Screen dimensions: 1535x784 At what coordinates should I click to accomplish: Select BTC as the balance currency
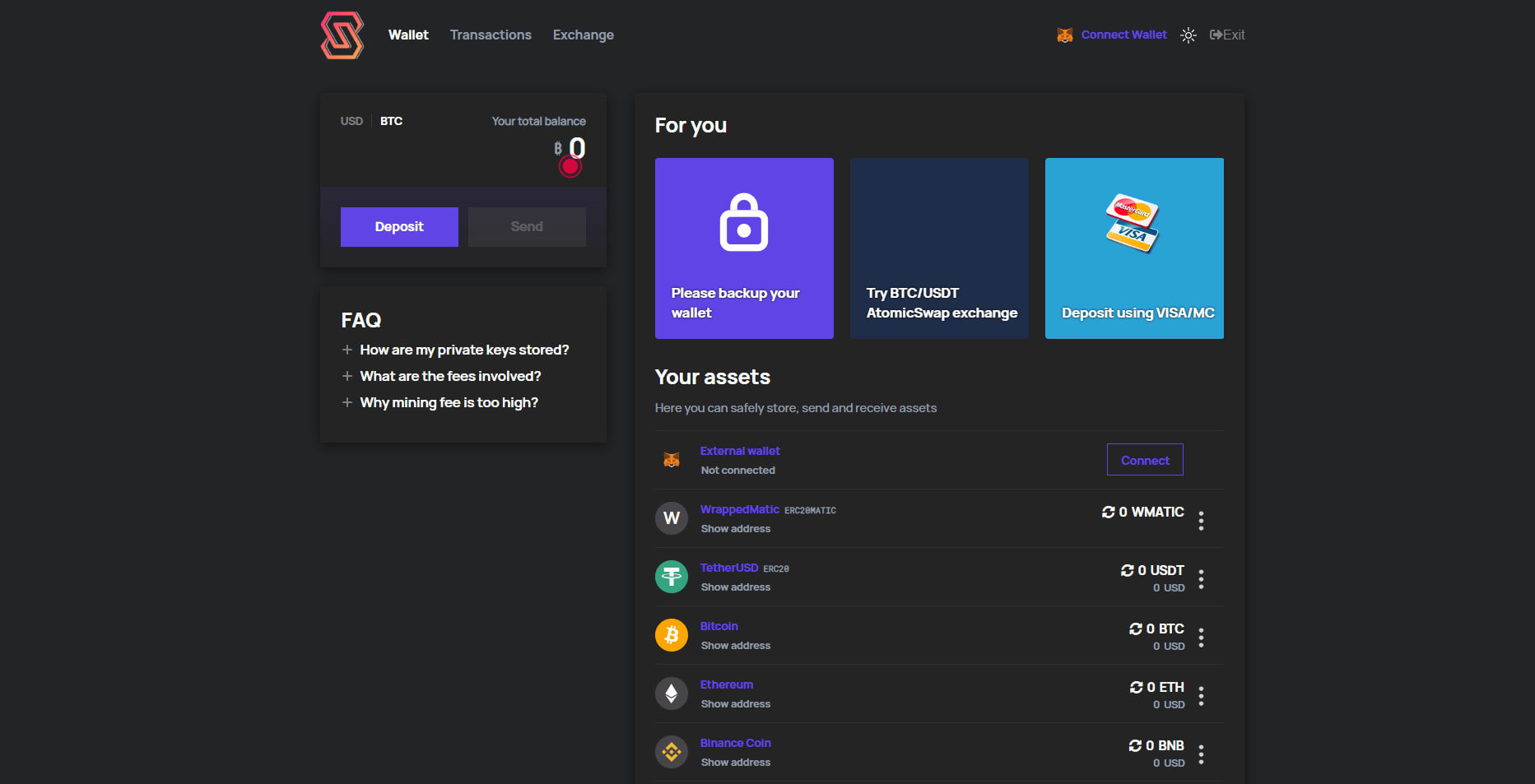point(391,121)
